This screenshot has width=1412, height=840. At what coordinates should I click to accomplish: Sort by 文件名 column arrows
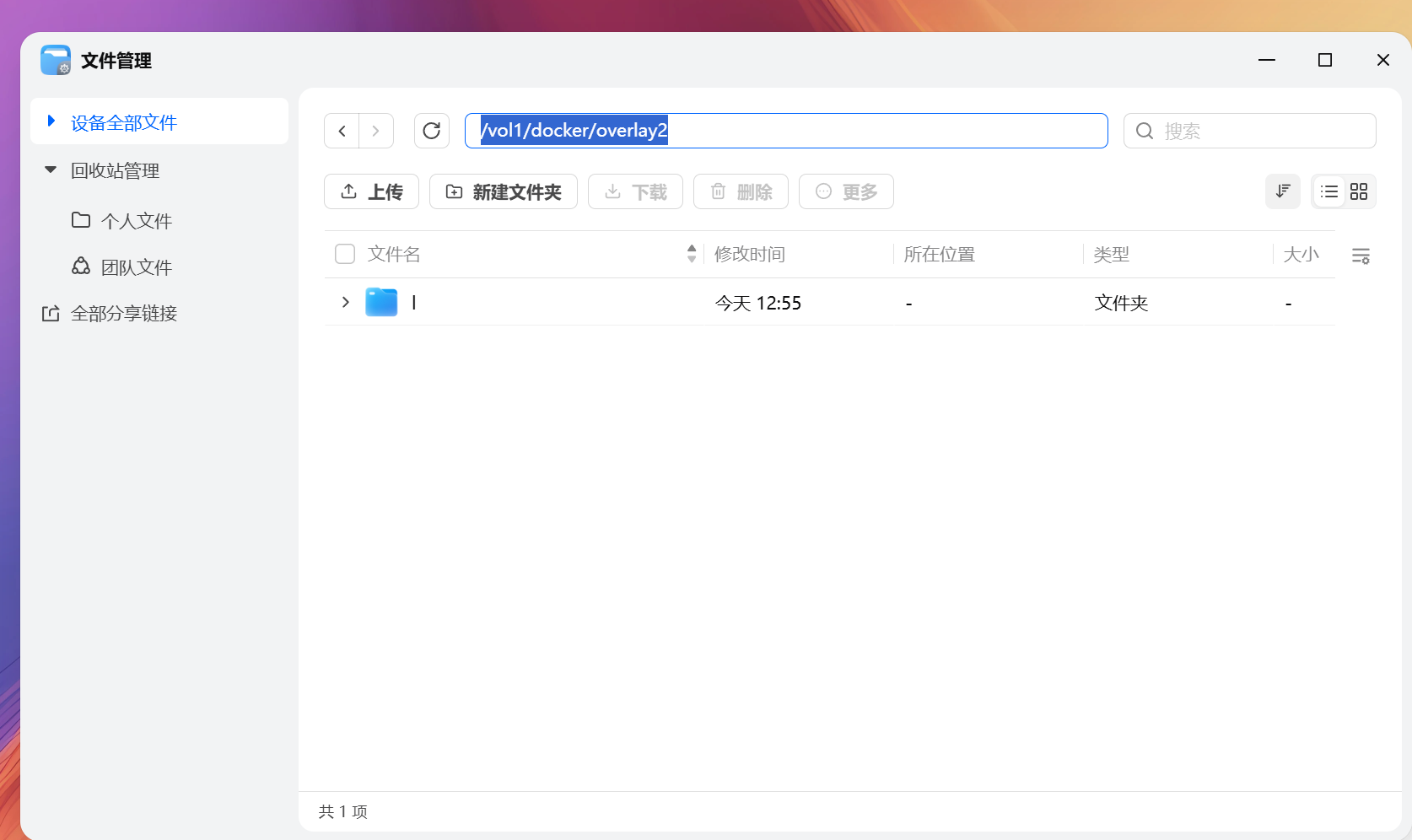point(692,254)
